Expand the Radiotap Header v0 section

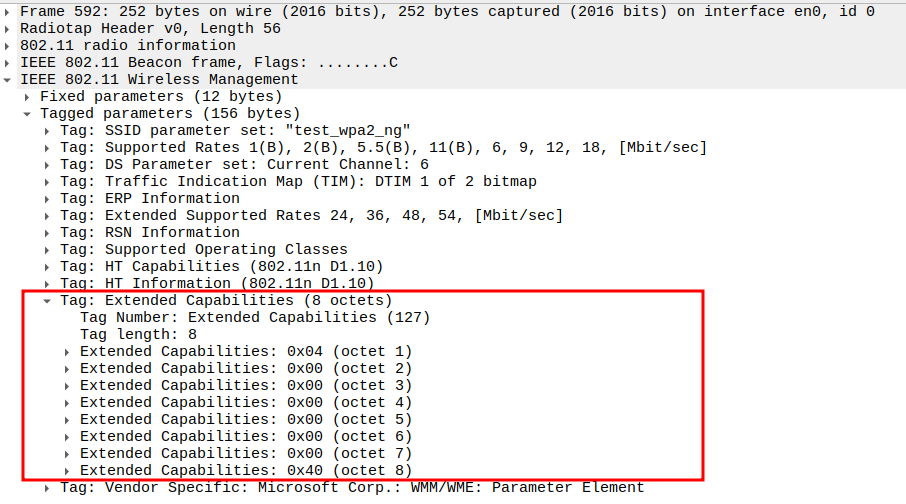[8, 29]
